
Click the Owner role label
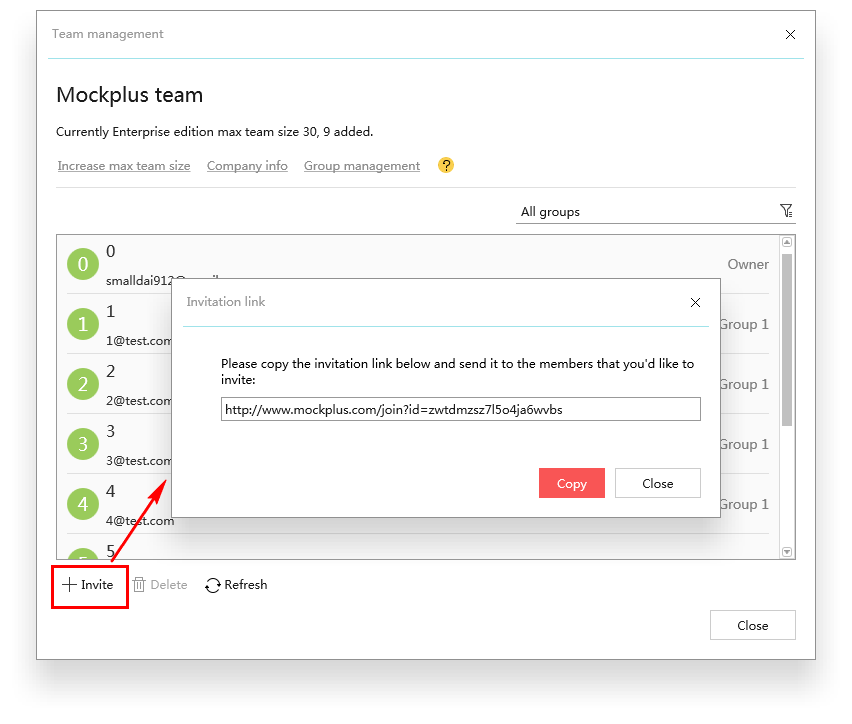click(x=748, y=264)
